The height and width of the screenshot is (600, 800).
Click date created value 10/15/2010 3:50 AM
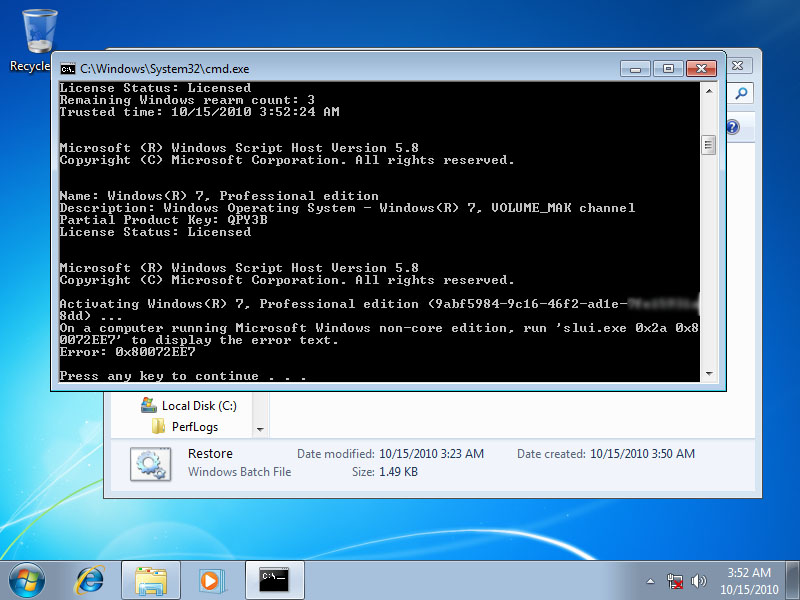642,454
